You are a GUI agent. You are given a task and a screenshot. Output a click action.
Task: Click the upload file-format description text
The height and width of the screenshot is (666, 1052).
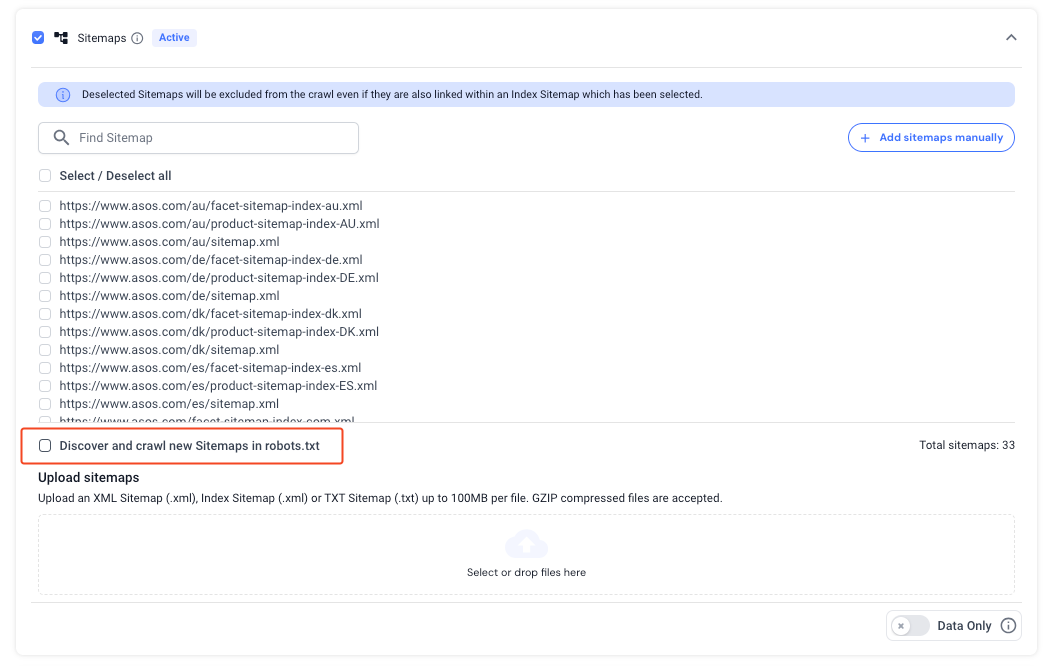[380, 498]
